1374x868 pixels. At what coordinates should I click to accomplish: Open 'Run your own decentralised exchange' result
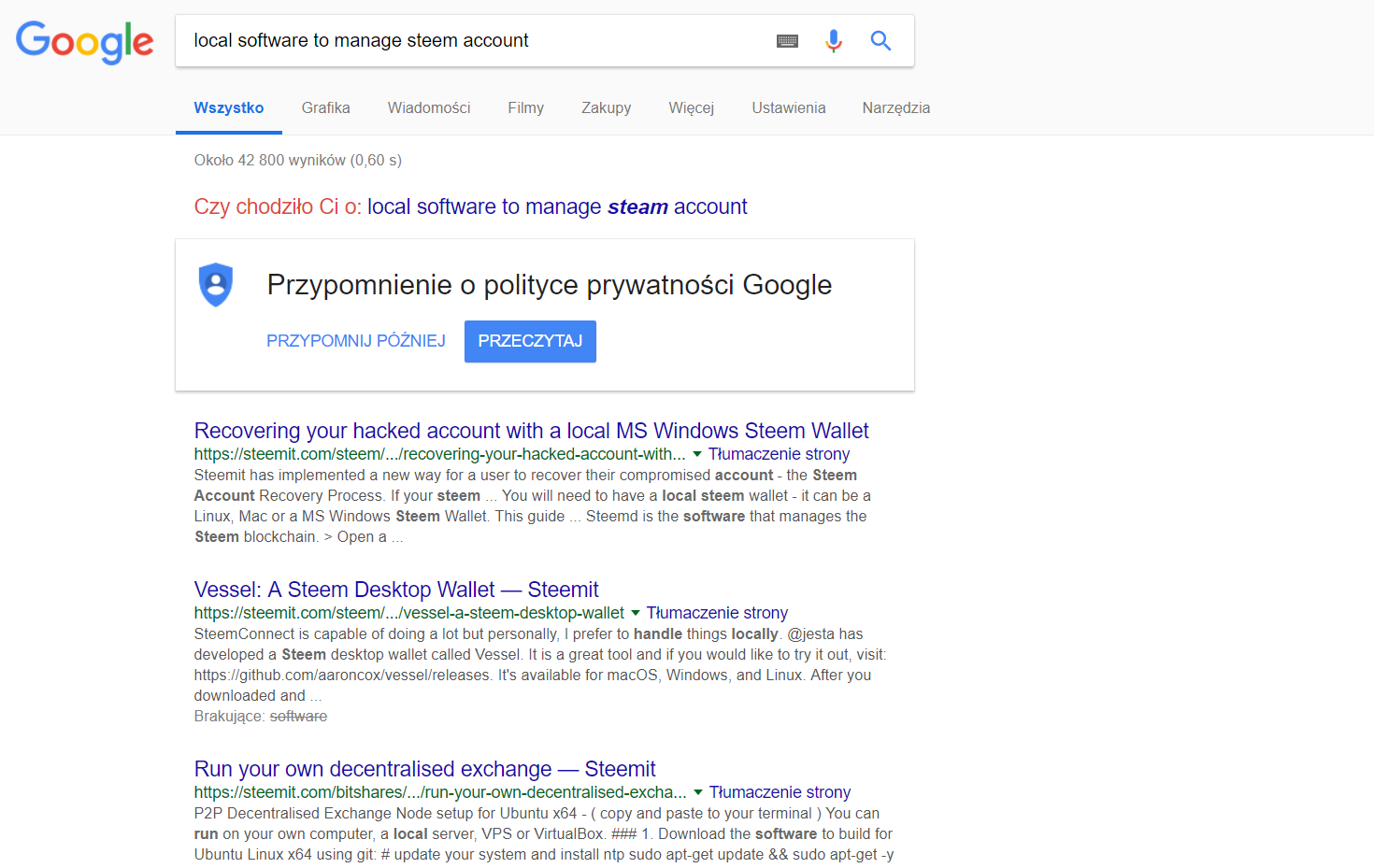[424, 769]
